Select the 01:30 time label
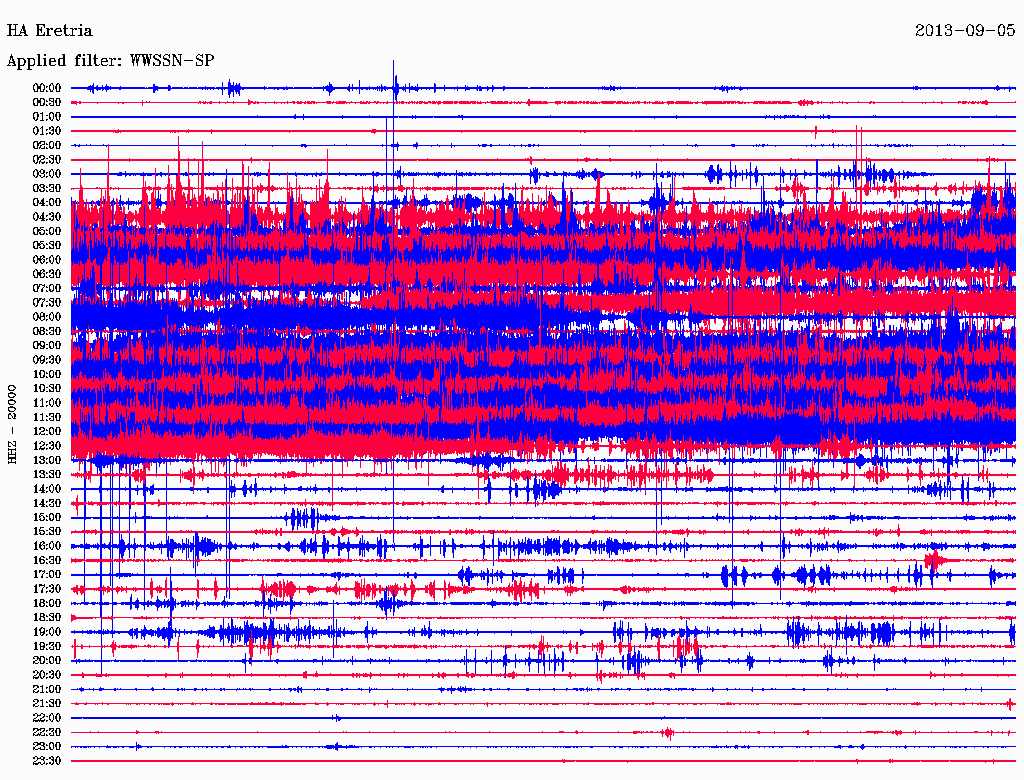 tap(47, 131)
